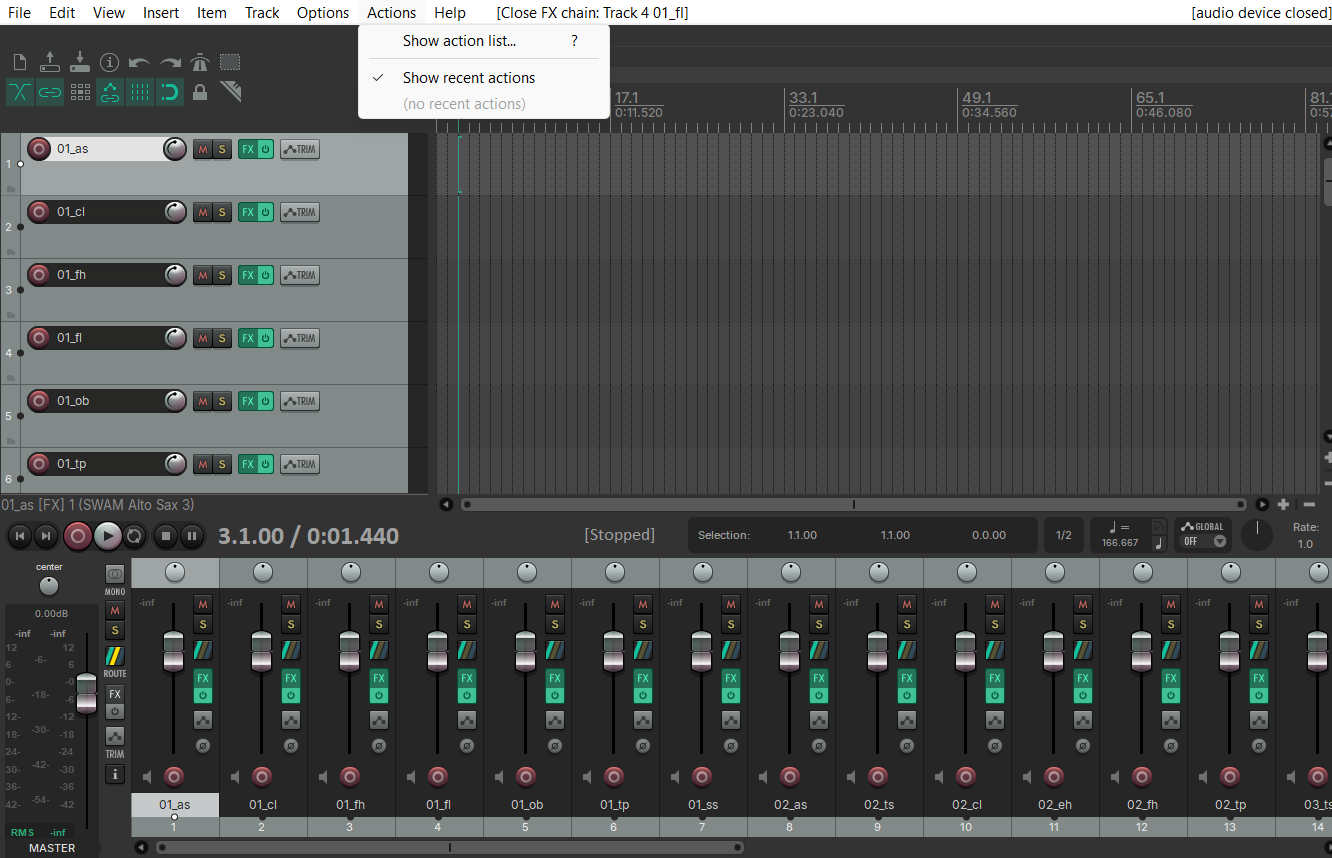Toggle the metronome icon
Viewport: 1332px width, 858px height.
(x=200, y=62)
